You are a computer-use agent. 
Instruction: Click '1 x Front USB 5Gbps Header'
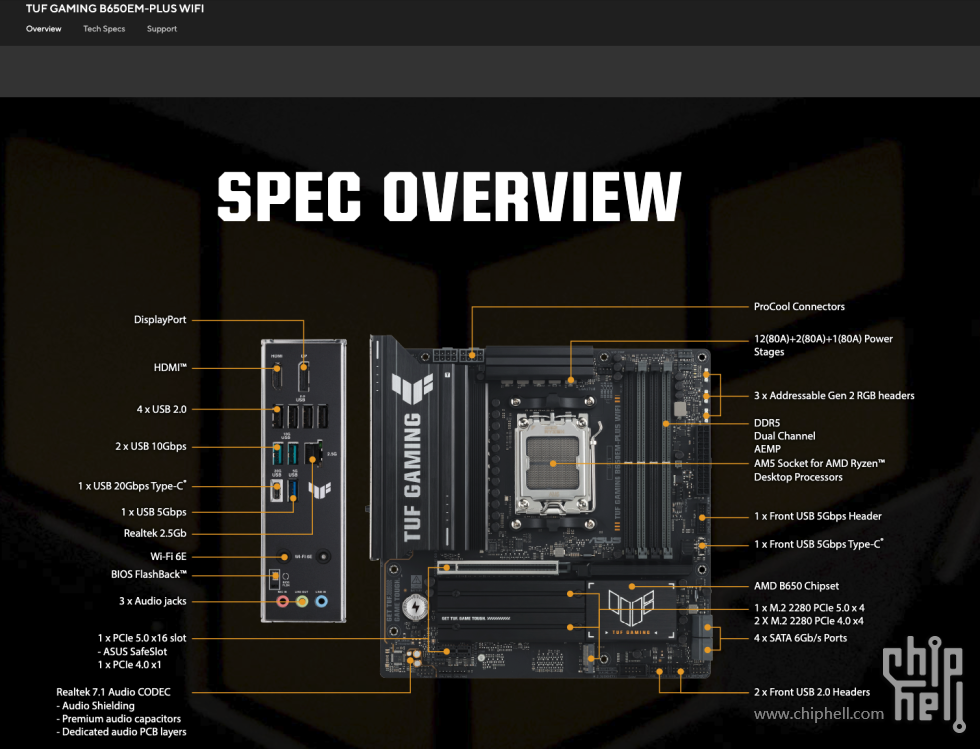click(x=818, y=516)
